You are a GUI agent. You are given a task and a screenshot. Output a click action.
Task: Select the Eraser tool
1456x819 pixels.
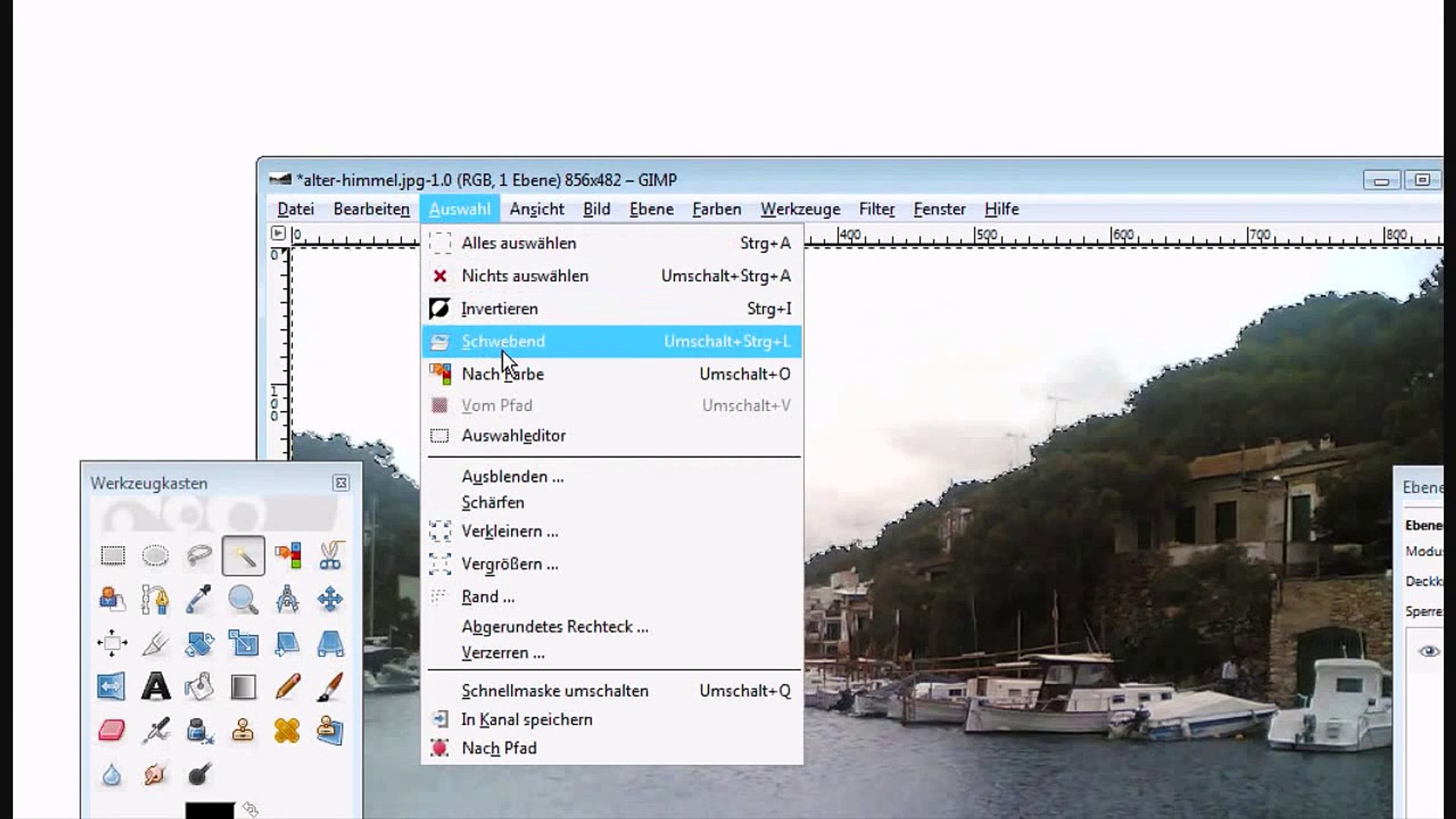click(x=112, y=730)
